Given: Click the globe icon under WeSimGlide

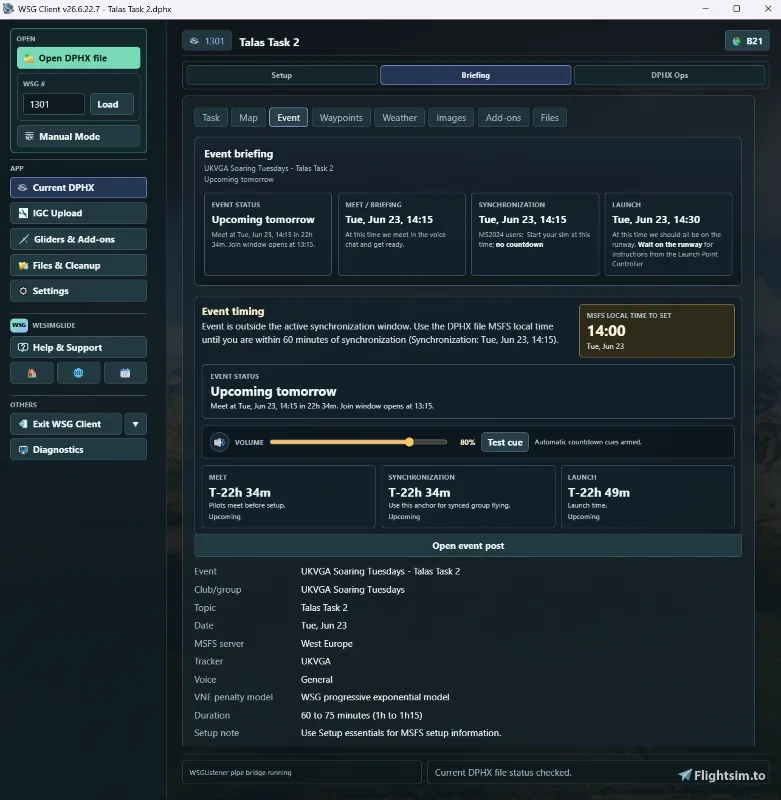Looking at the screenshot, I should coord(79,373).
